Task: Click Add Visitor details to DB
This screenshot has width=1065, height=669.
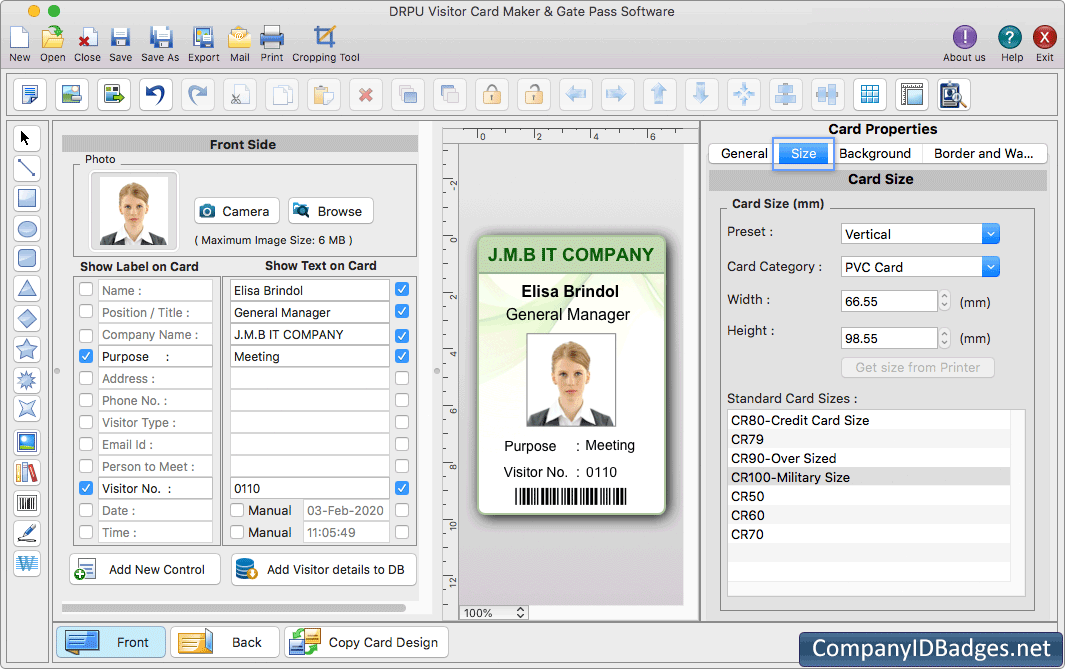Action: 323,569
